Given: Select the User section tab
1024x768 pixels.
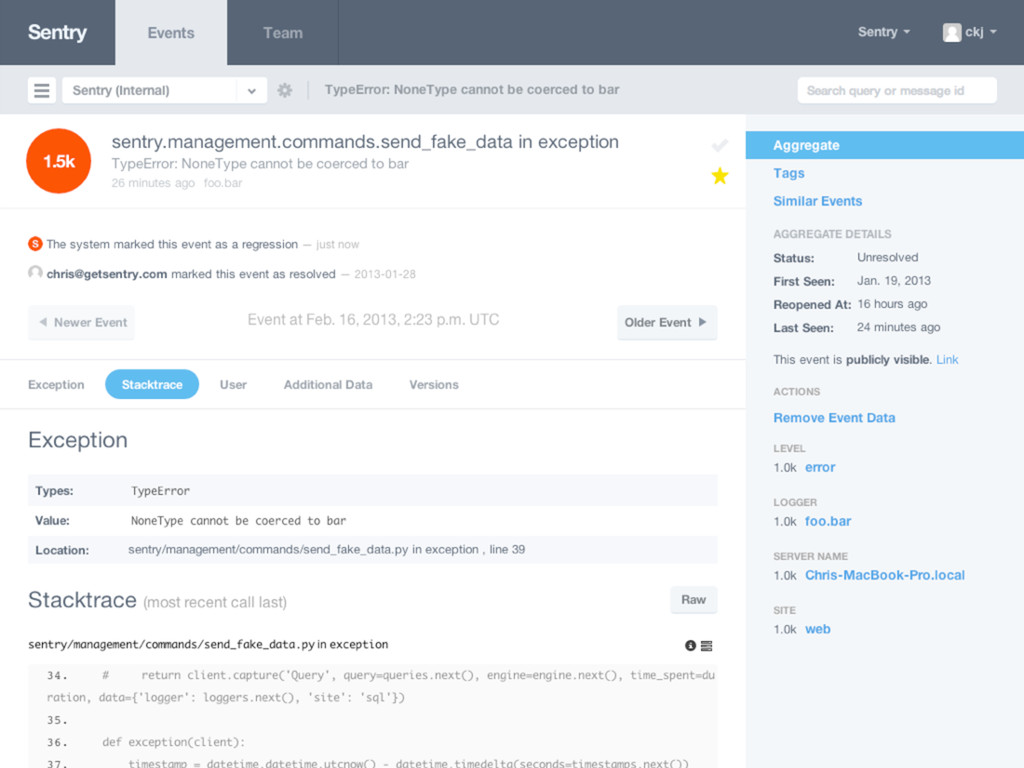Looking at the screenshot, I should click(233, 385).
